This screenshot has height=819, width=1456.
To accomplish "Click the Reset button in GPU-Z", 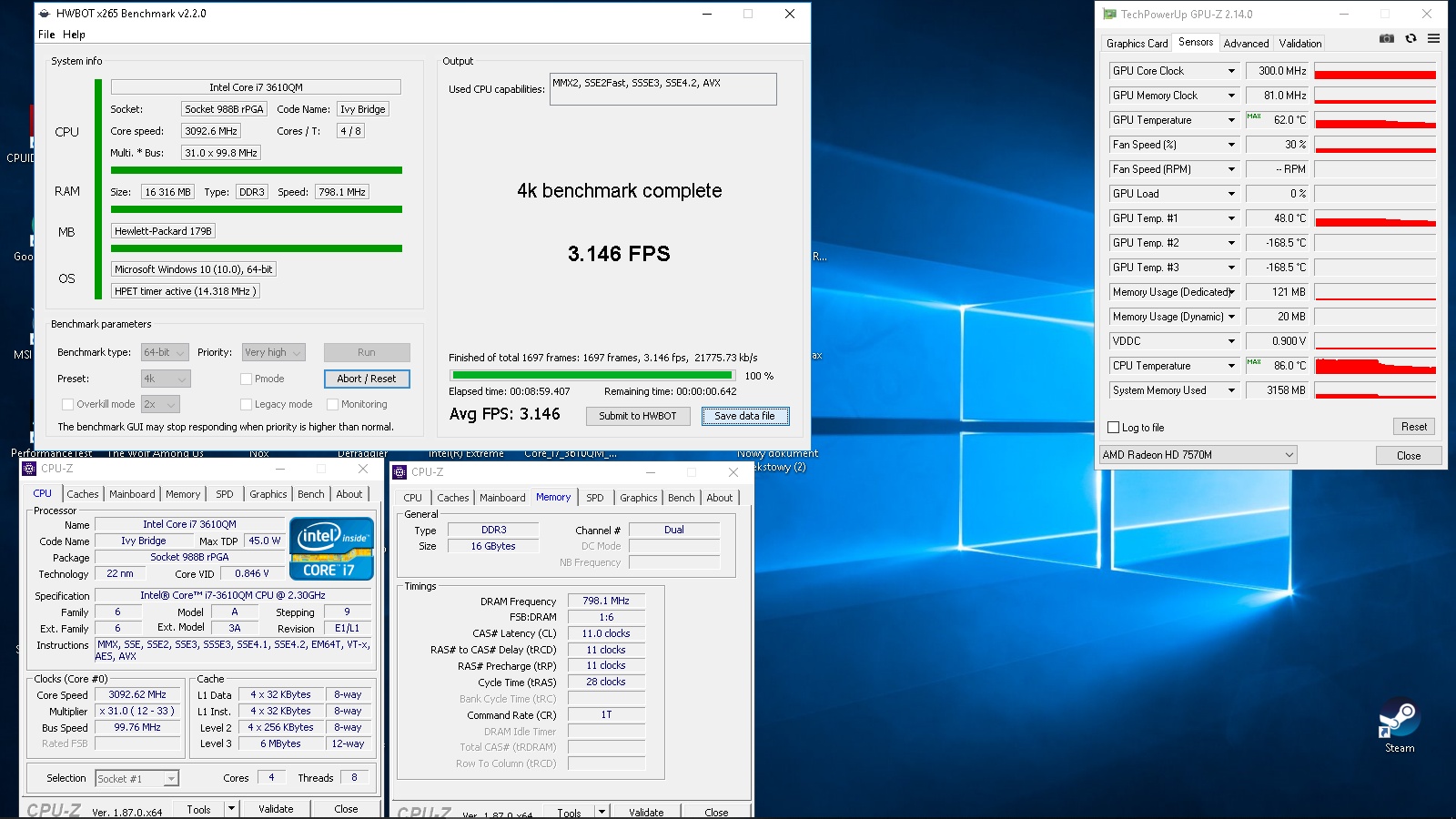I will (x=1413, y=427).
